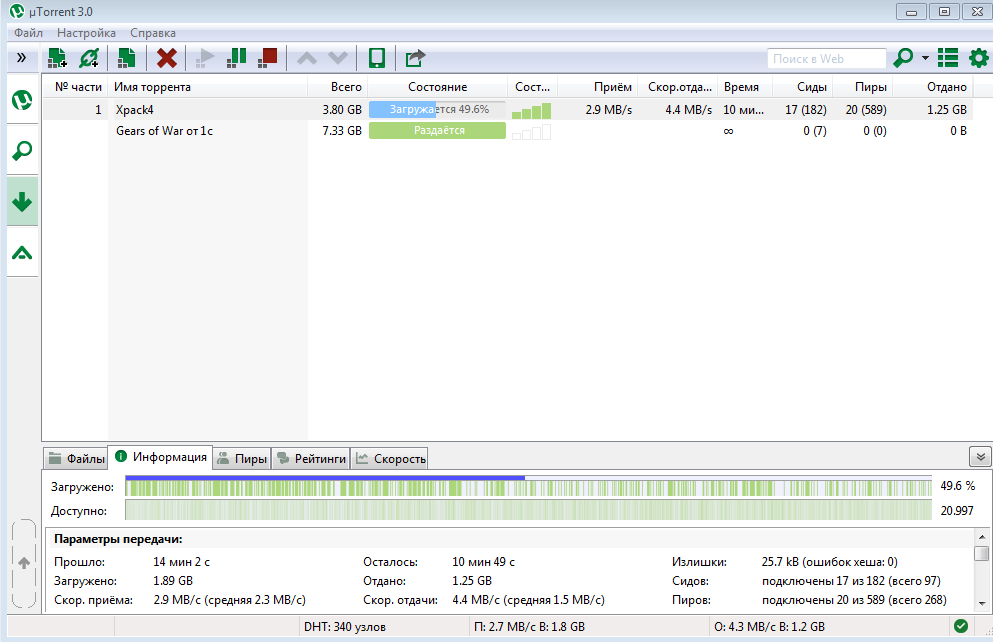
Task: Click Gears of War health bars indicator
Action: point(531,132)
